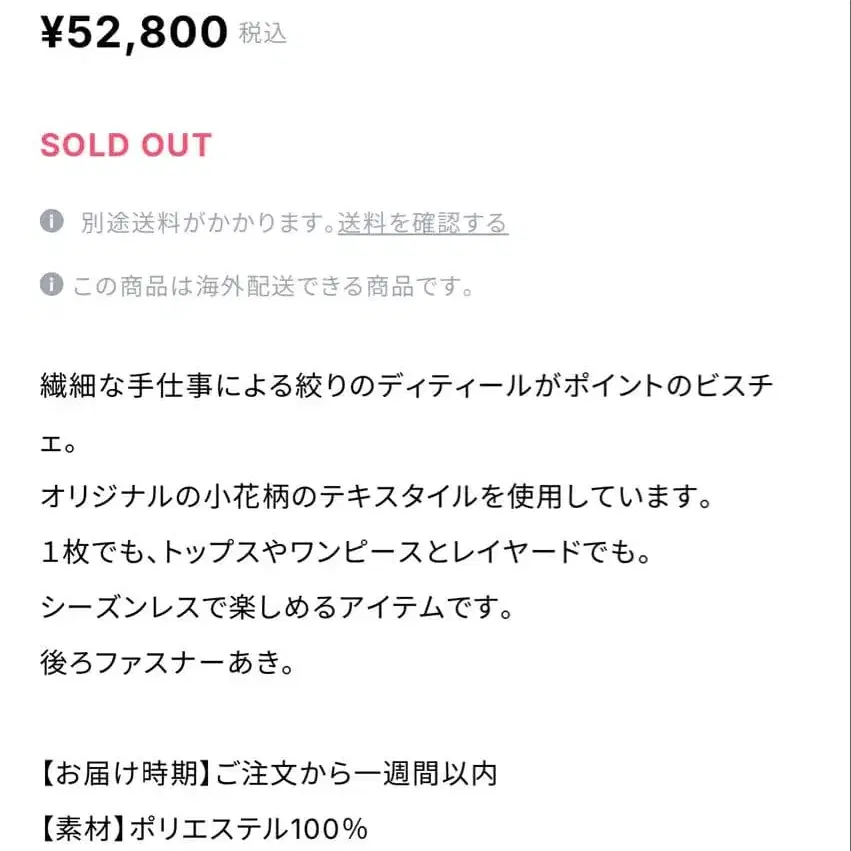Click the wrapped line reading エ。
Screen dimensions: 851x851
tap(58, 445)
